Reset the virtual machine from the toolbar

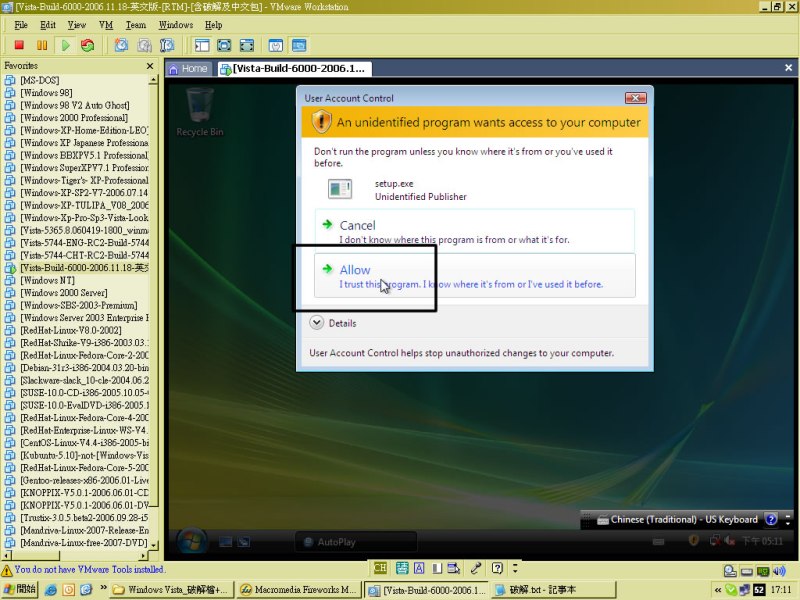pos(88,45)
